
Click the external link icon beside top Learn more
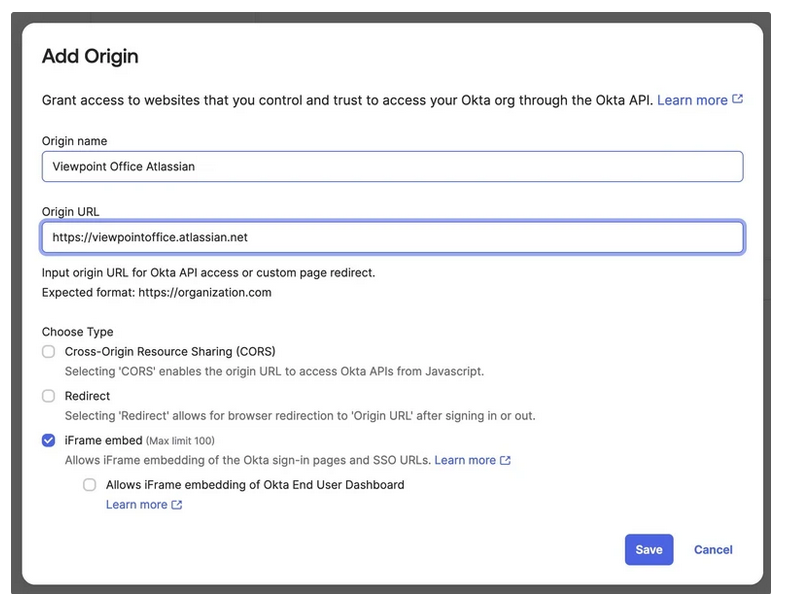[738, 100]
